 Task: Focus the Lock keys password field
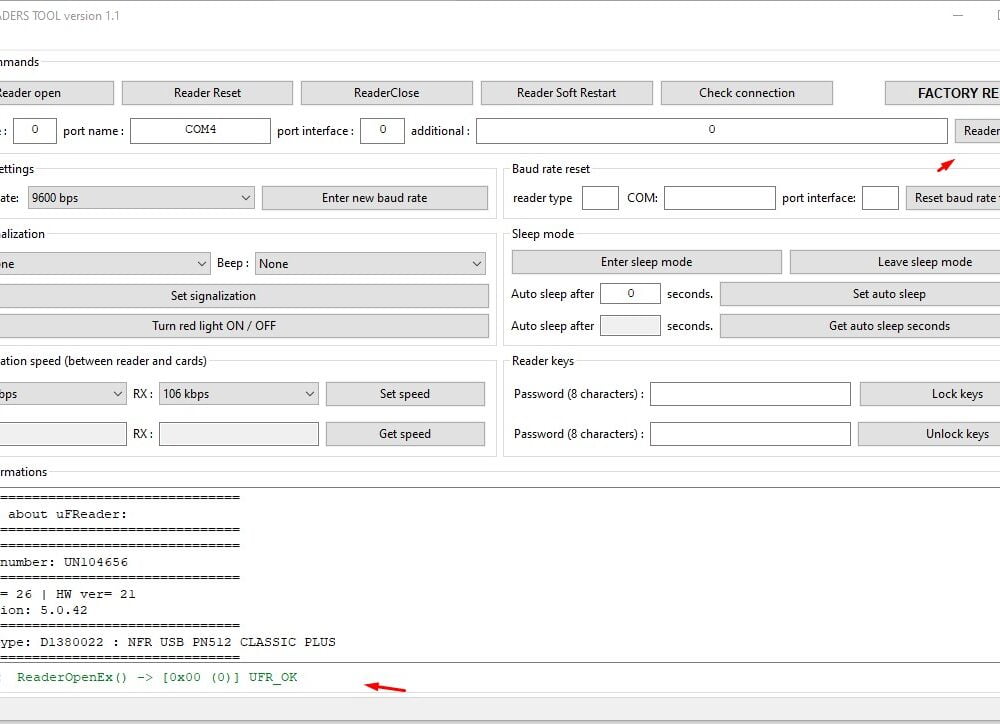750,394
